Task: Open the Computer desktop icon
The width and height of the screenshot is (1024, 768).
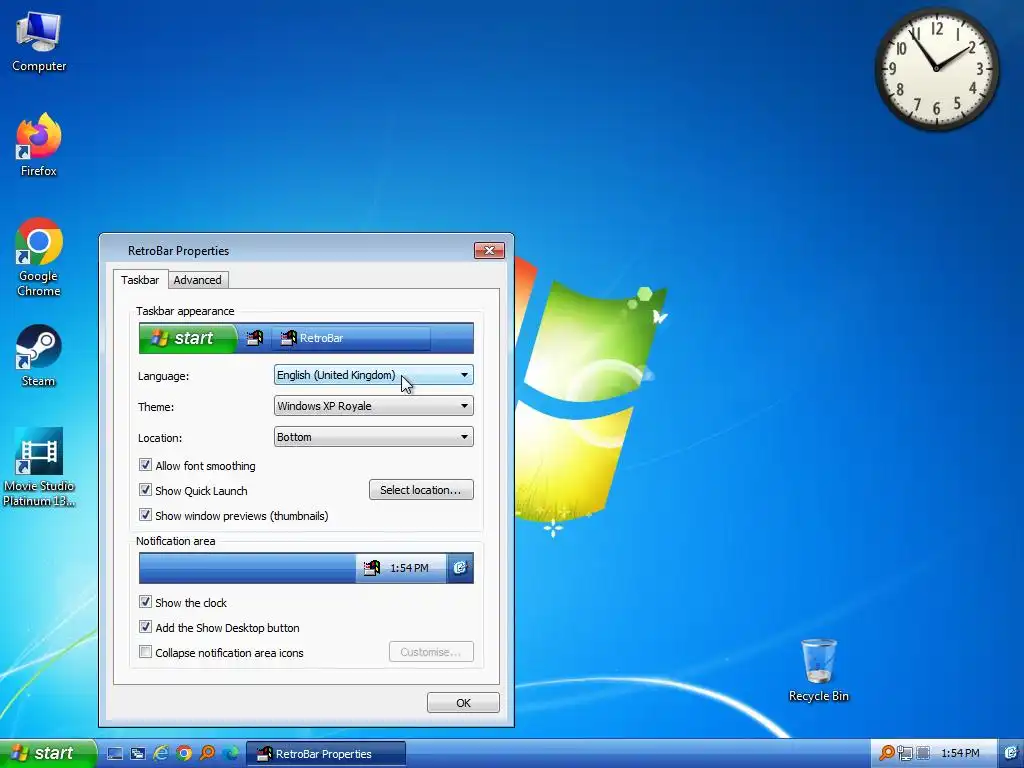Action: (x=39, y=42)
